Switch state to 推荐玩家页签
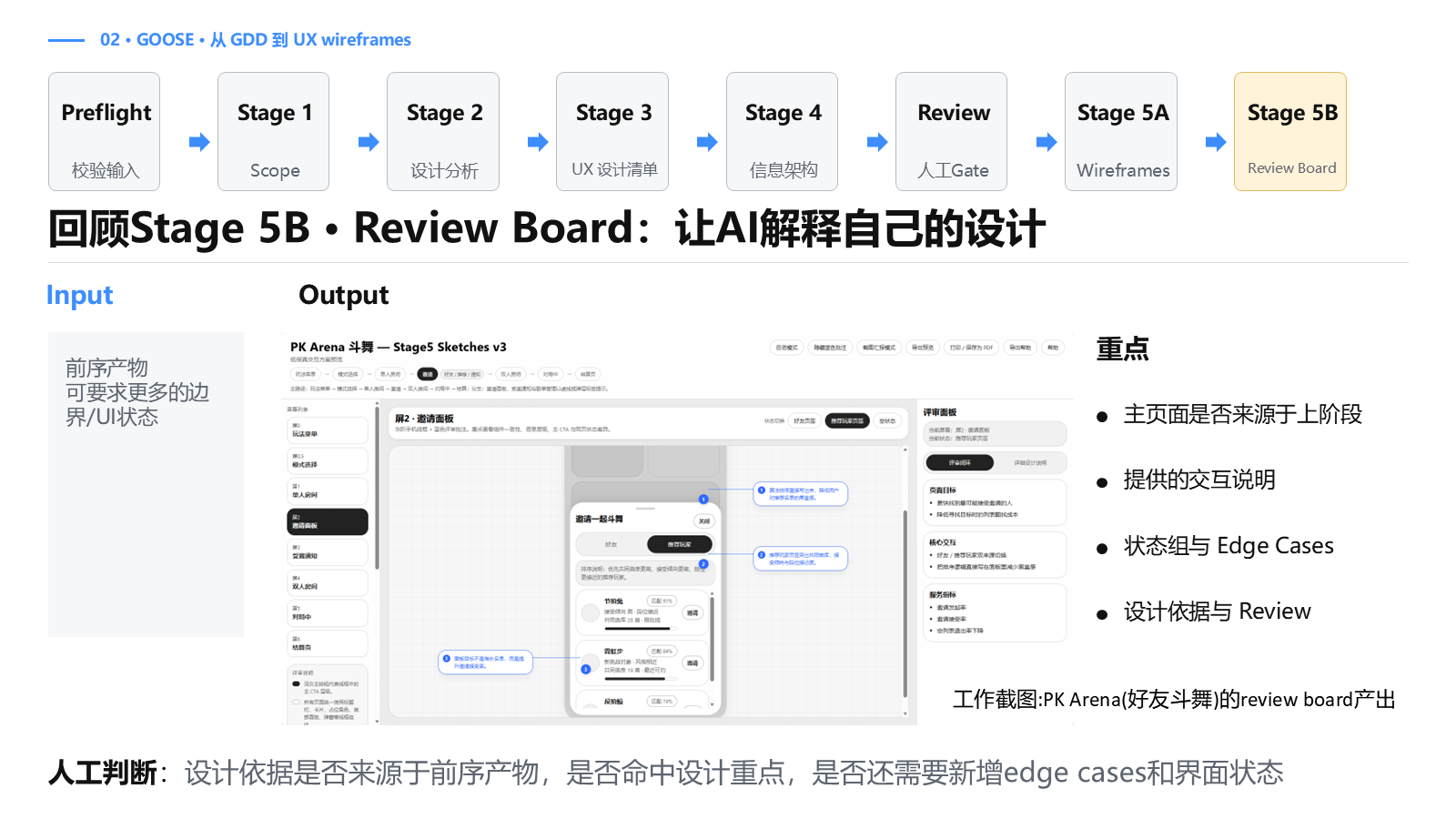 [847, 420]
